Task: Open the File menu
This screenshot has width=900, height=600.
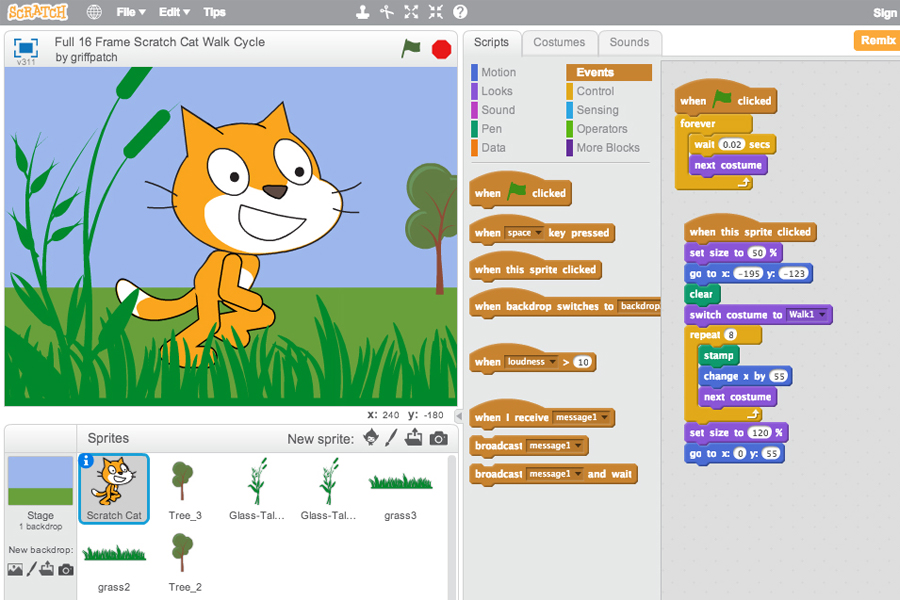Action: 131,12
